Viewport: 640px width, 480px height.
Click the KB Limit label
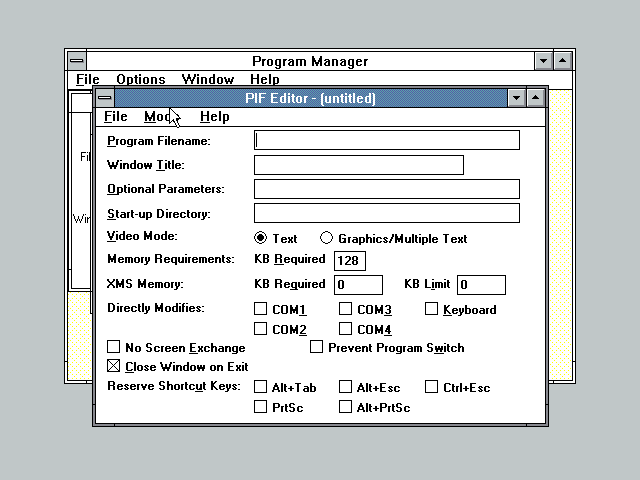pos(427,284)
